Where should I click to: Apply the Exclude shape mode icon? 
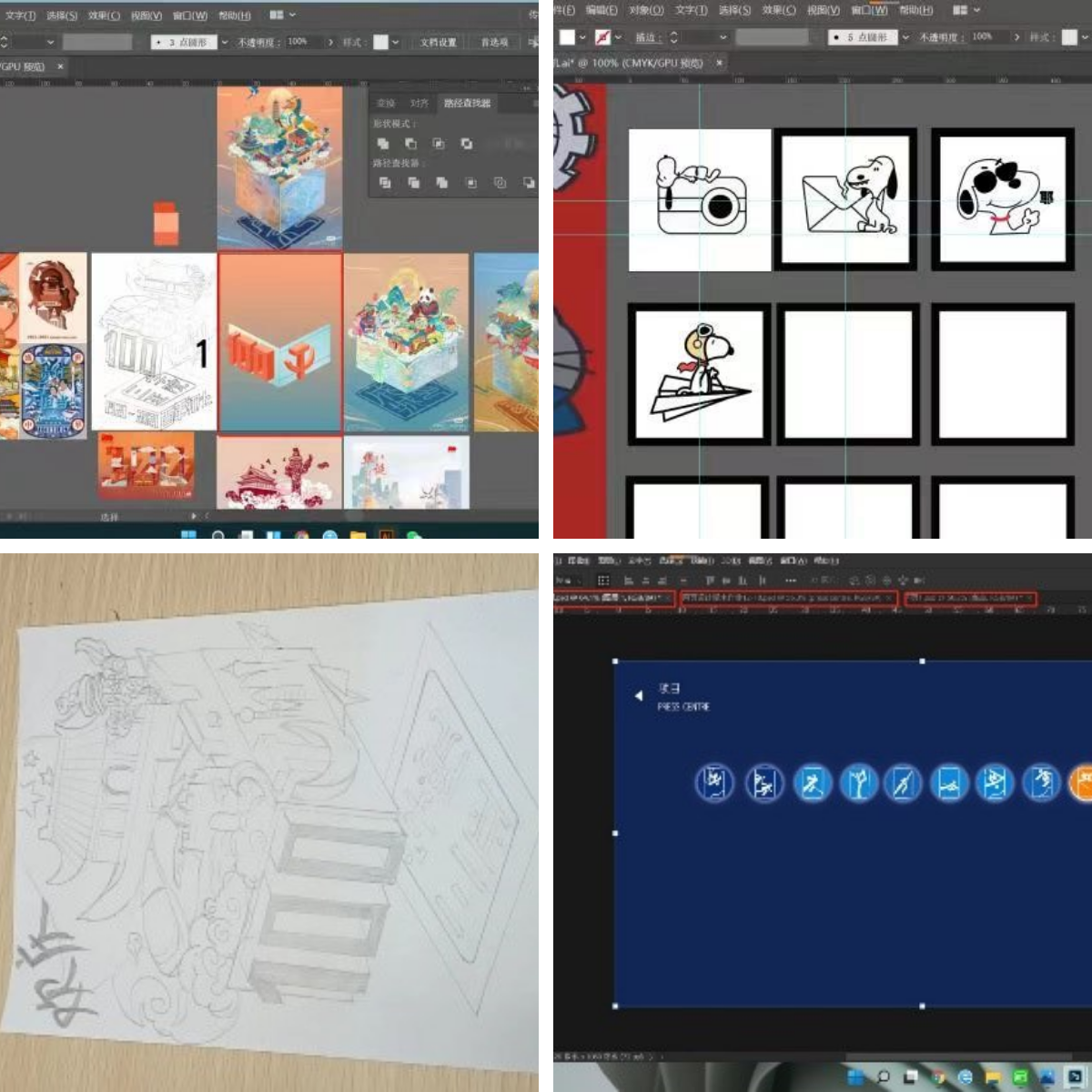click(x=467, y=144)
